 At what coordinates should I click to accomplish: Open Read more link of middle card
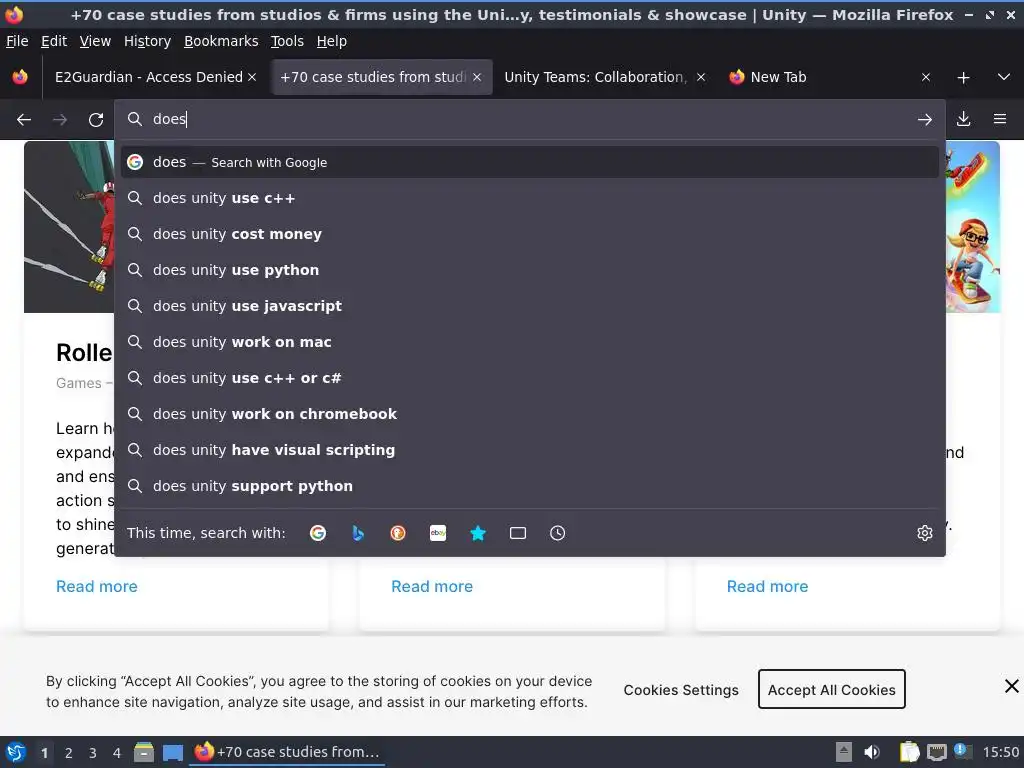point(432,586)
